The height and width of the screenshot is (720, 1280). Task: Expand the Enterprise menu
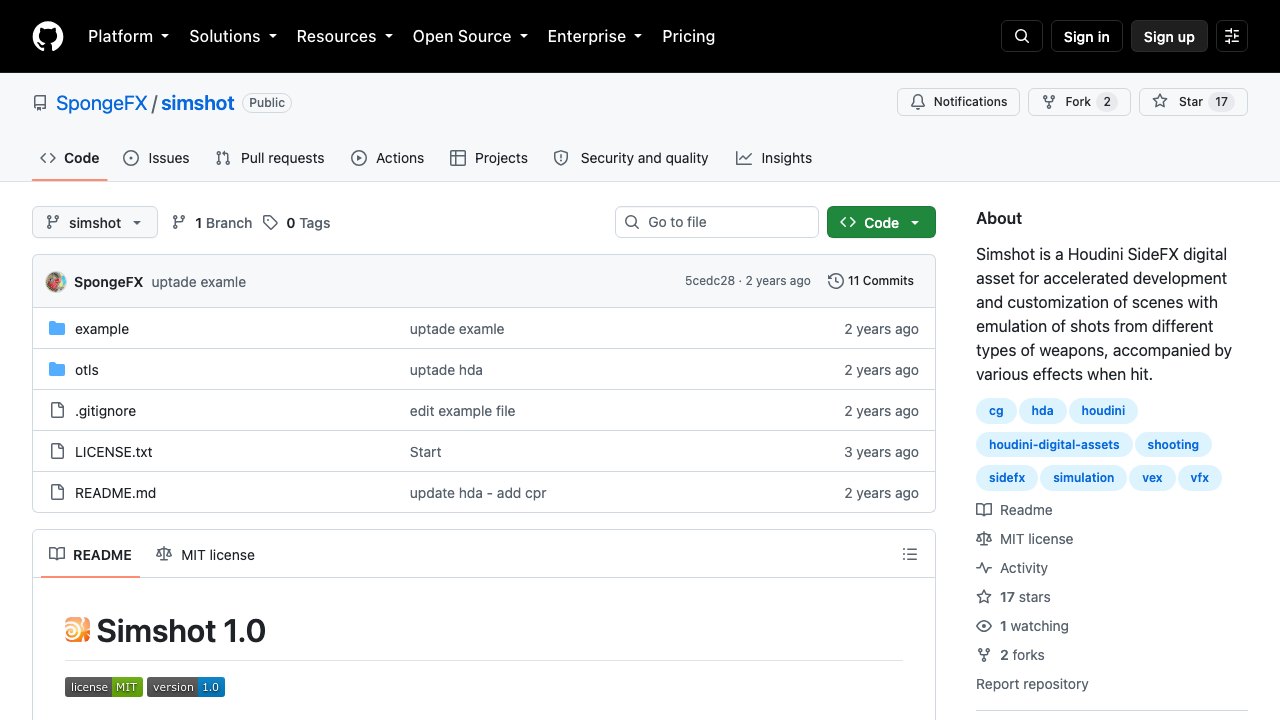594,36
